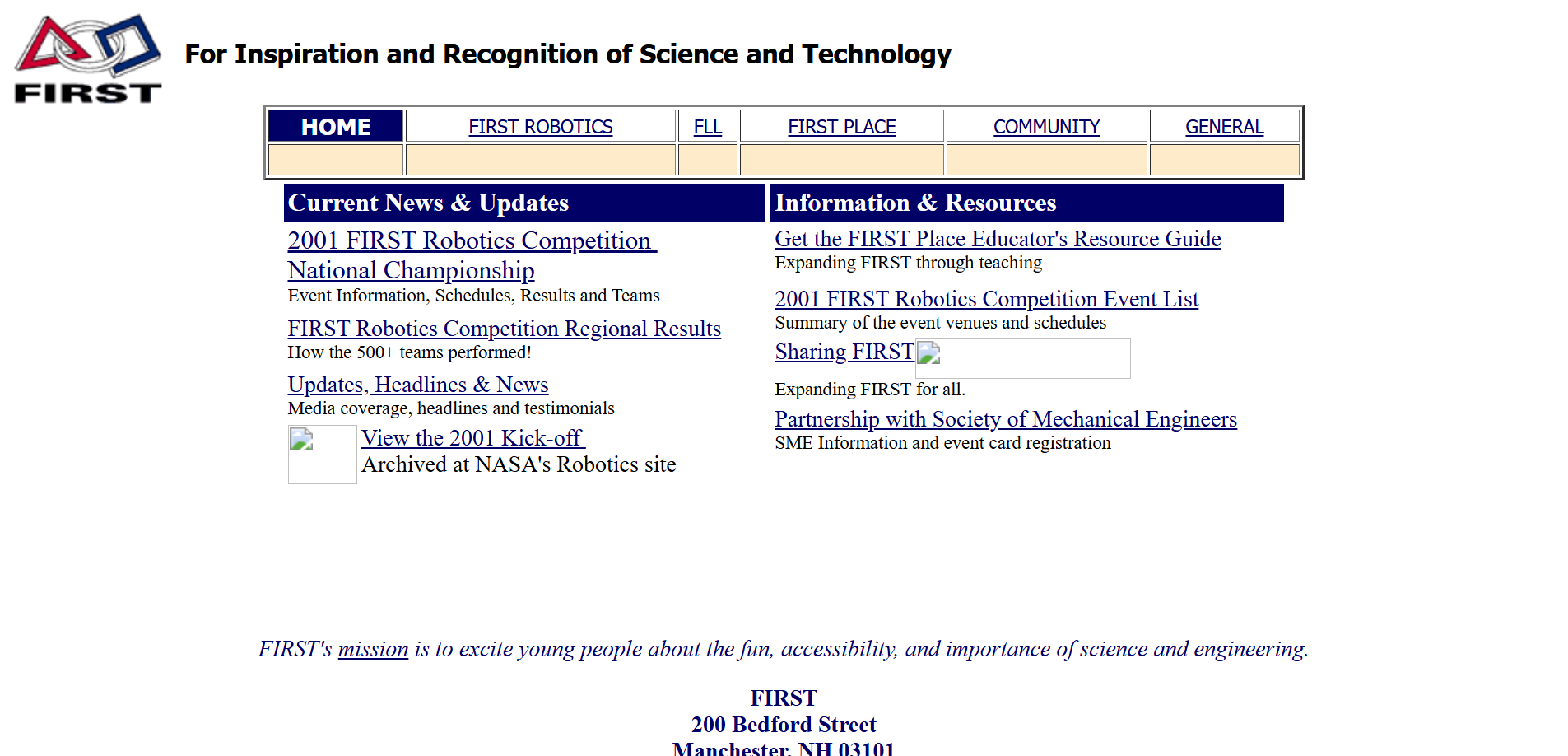
Task: Open the COMMUNITY navigation item
Action: 1046,127
